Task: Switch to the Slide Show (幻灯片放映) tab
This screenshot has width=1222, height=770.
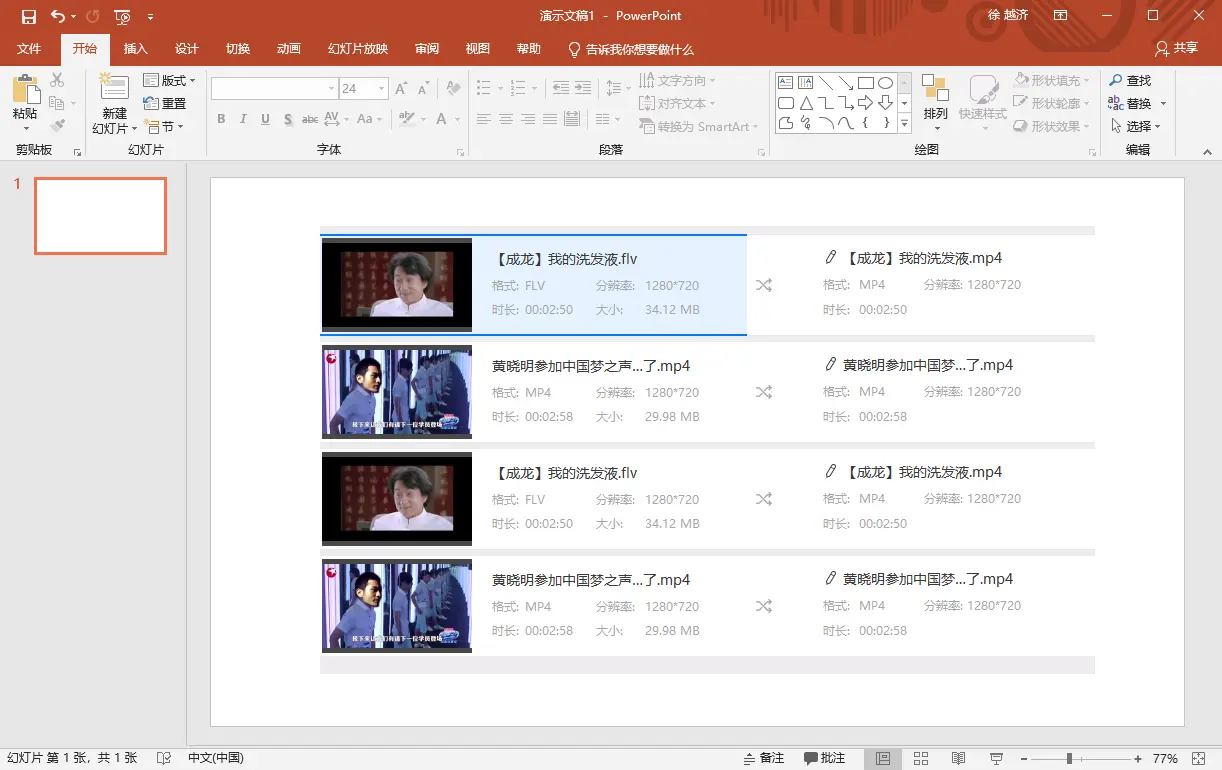Action: [357, 49]
